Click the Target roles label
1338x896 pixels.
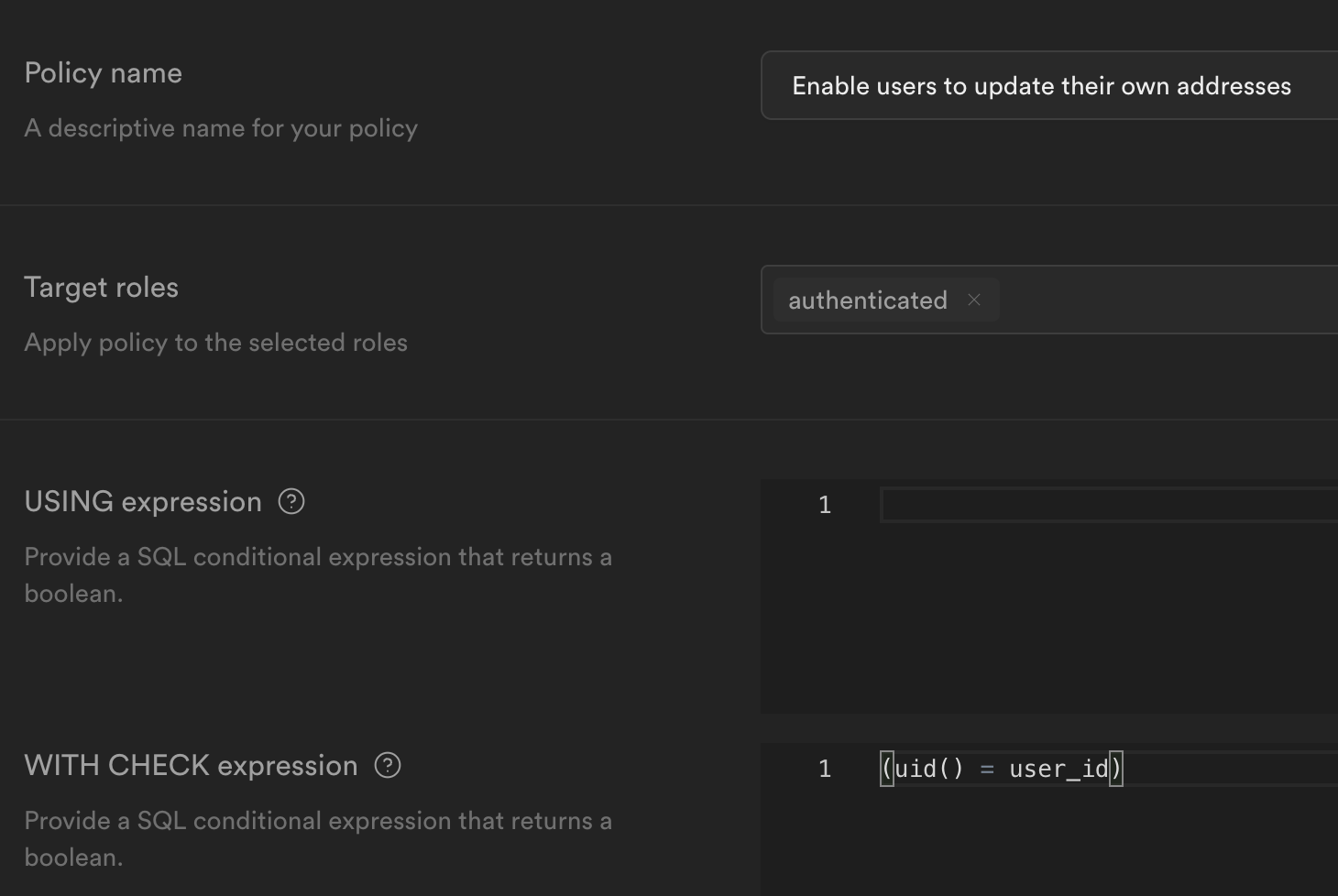101,287
